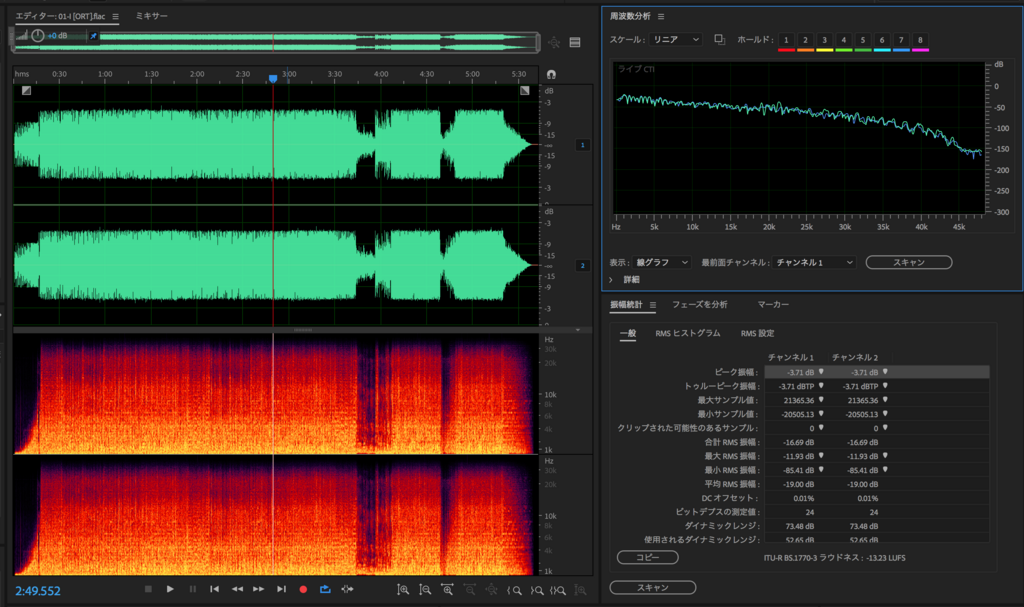Click the fast forward transport button
Image resolution: width=1024 pixels, height=607 pixels.
259,589
